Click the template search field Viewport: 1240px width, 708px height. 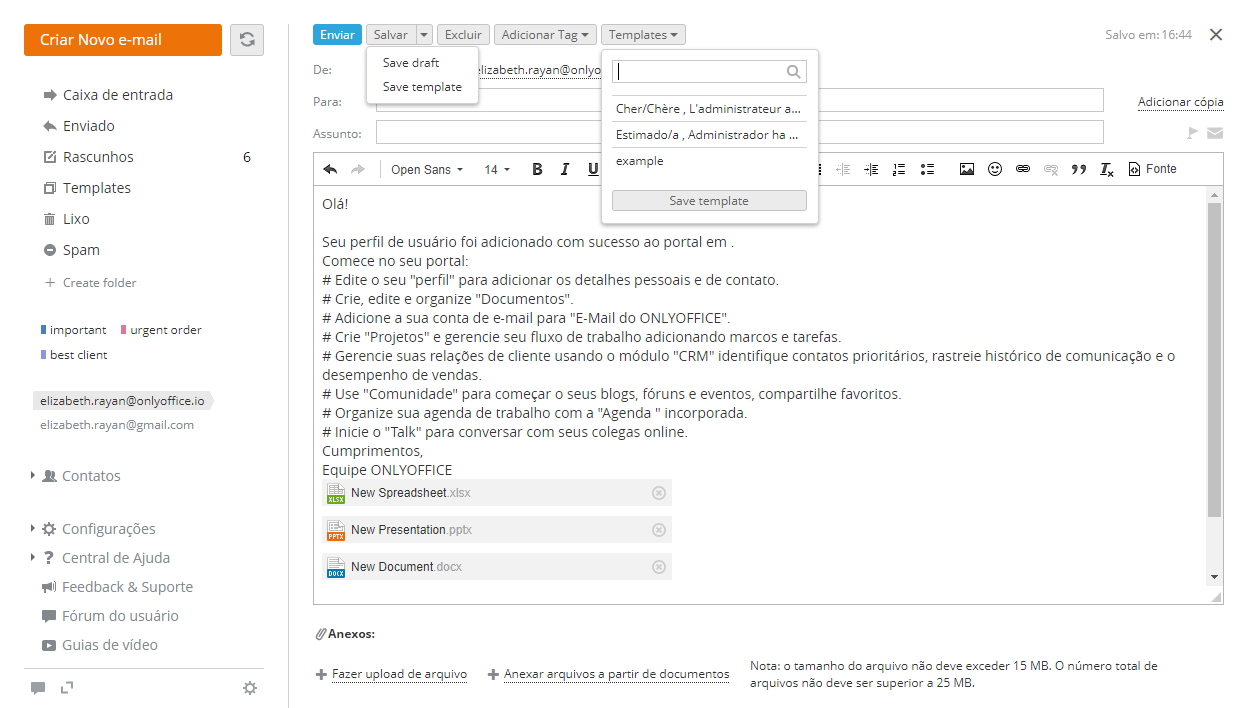tap(700, 71)
